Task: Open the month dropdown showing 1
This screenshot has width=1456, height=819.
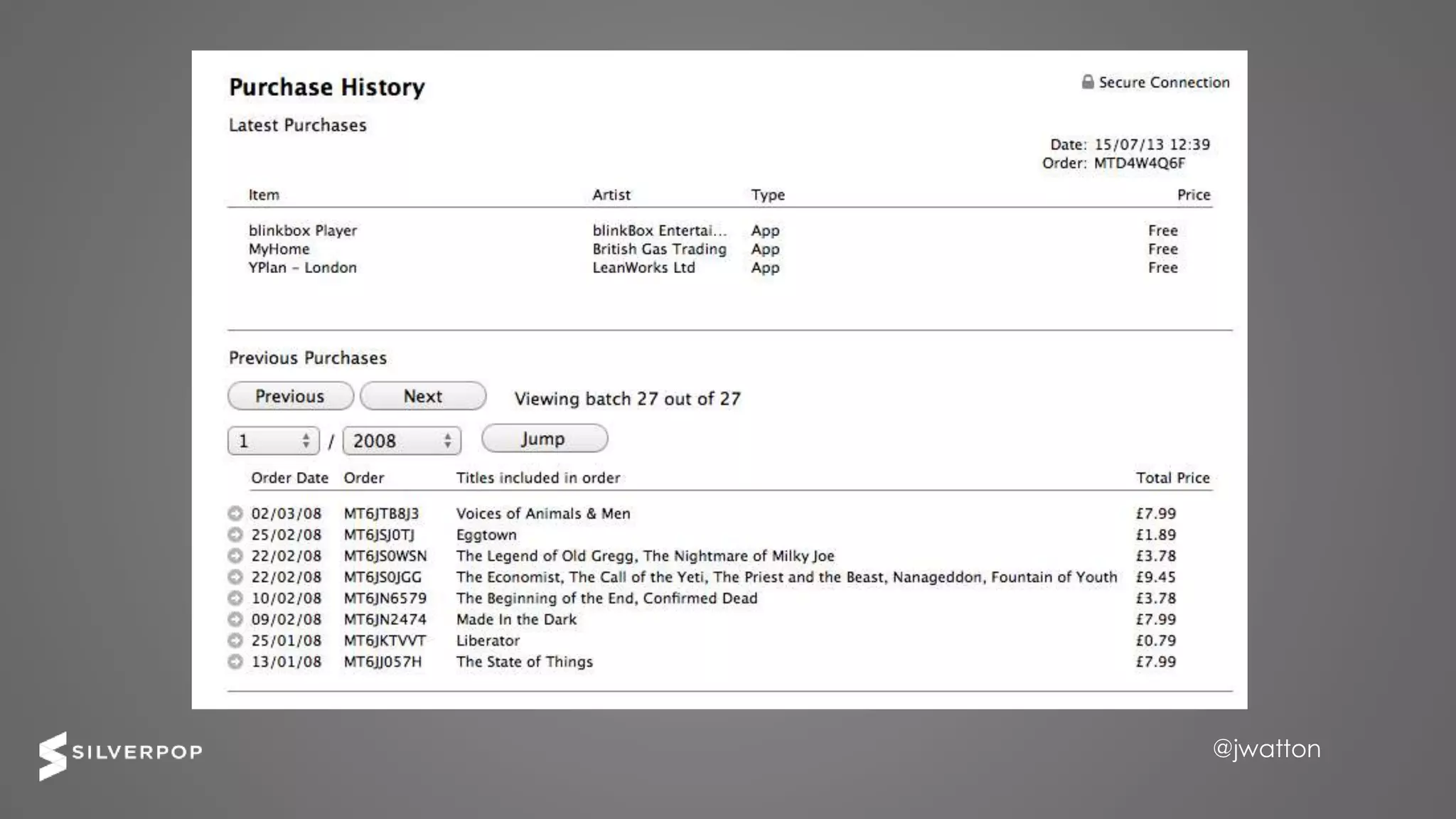Action: [x=274, y=441]
